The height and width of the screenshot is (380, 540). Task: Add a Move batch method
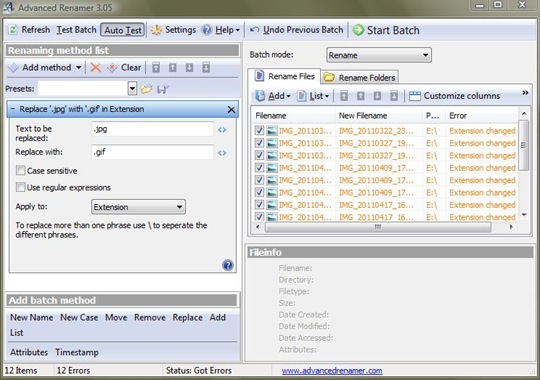(x=116, y=317)
